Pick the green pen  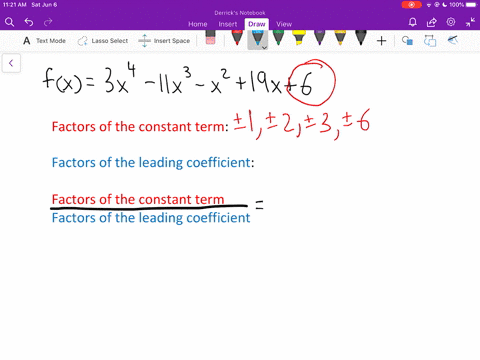278,38
